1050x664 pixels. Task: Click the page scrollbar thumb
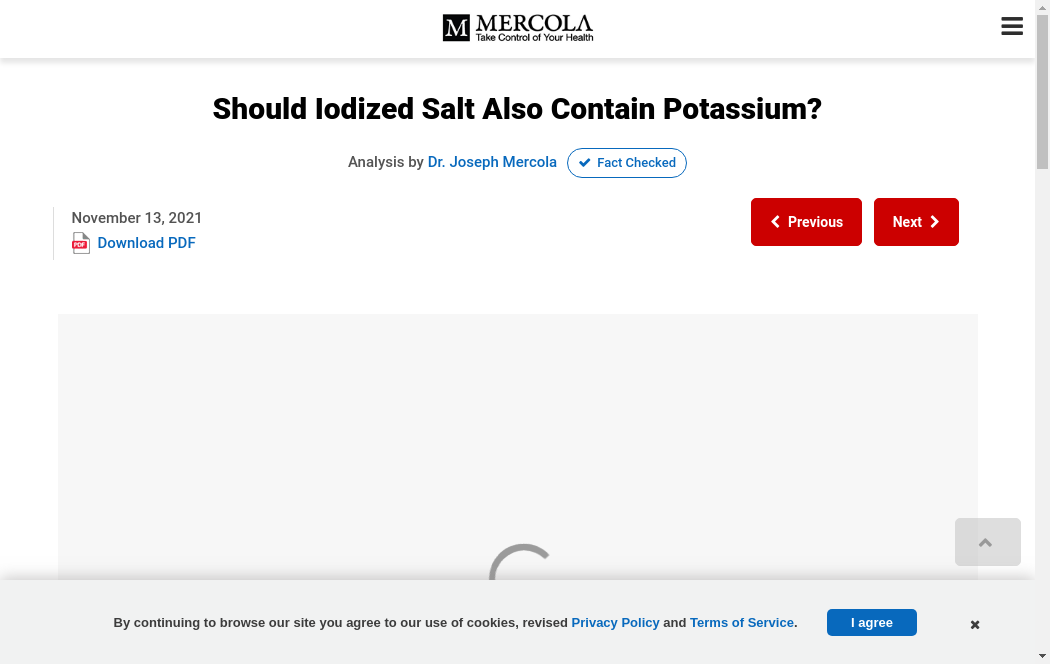coord(1042,92)
